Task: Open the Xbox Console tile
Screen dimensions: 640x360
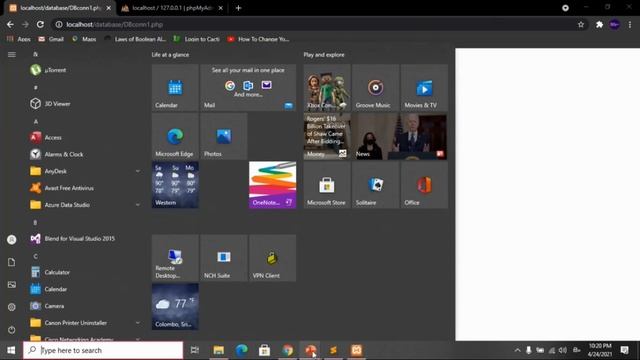Action: 327,87
